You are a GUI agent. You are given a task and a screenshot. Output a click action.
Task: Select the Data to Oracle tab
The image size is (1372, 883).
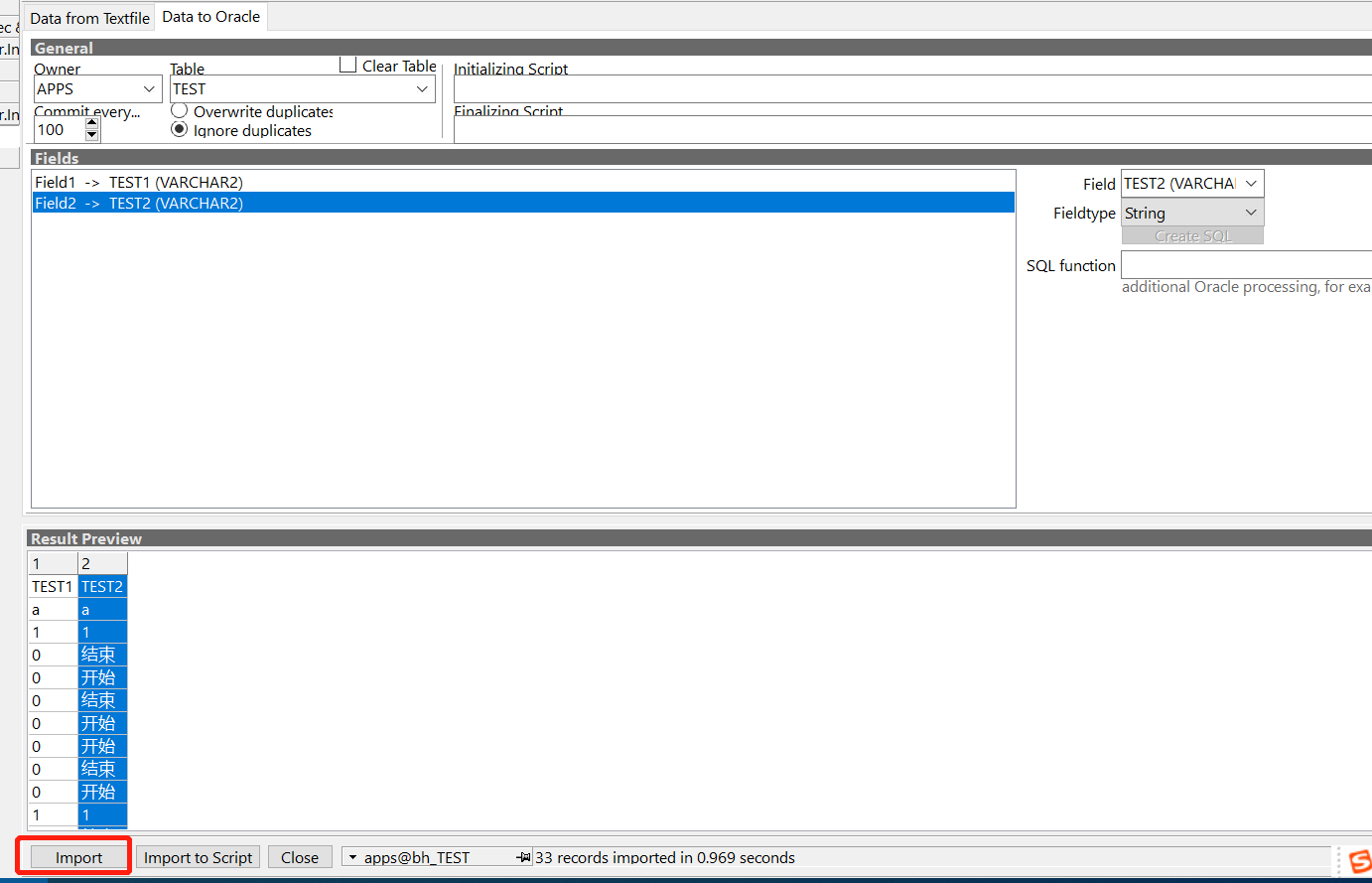210,17
